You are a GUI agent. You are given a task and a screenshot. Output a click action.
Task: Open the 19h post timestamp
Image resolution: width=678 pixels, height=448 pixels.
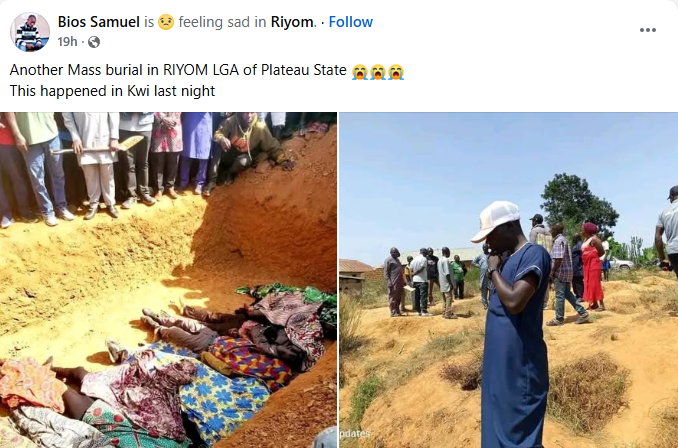(x=67, y=42)
